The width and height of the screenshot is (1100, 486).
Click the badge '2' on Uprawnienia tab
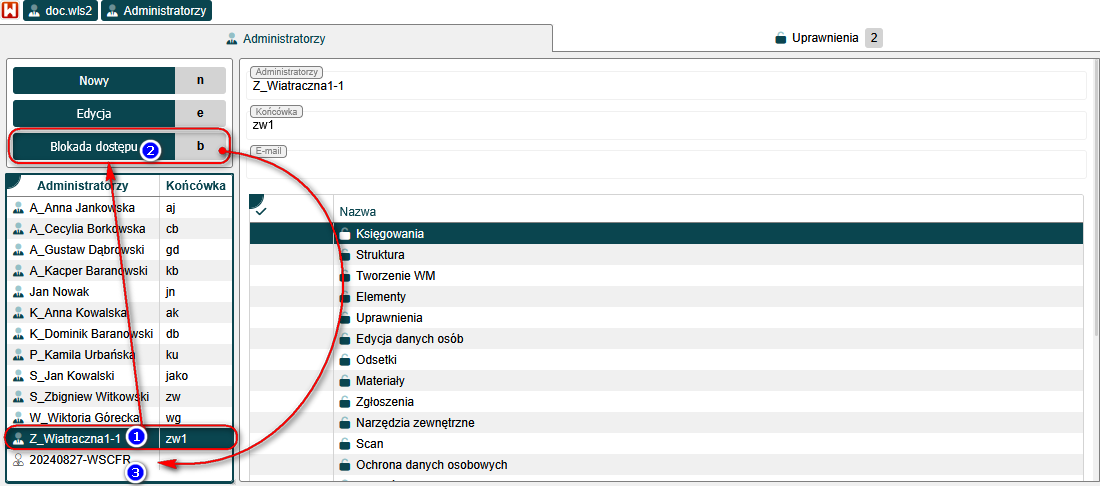pos(873,38)
